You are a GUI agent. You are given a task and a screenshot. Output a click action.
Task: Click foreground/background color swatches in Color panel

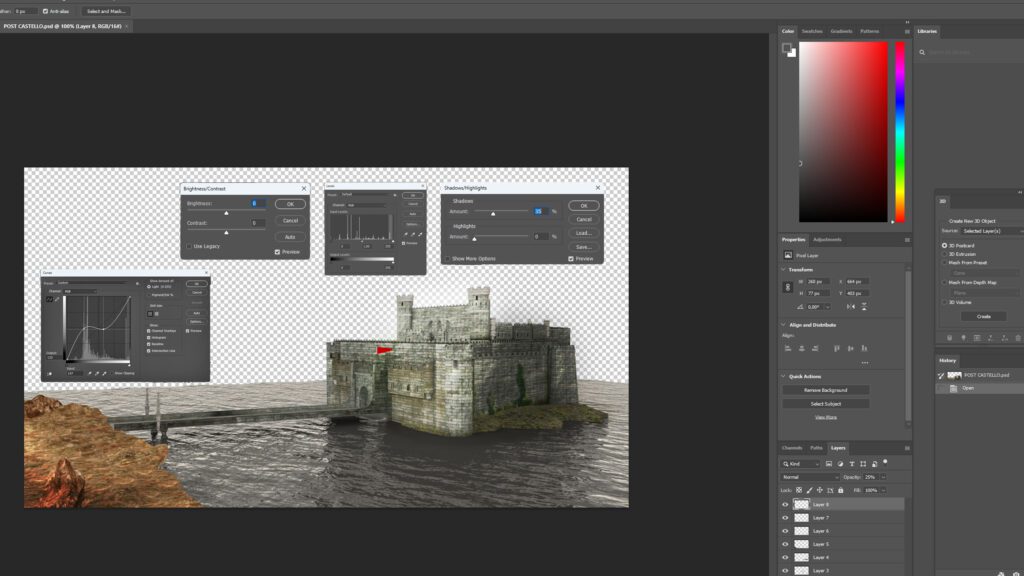(x=789, y=50)
